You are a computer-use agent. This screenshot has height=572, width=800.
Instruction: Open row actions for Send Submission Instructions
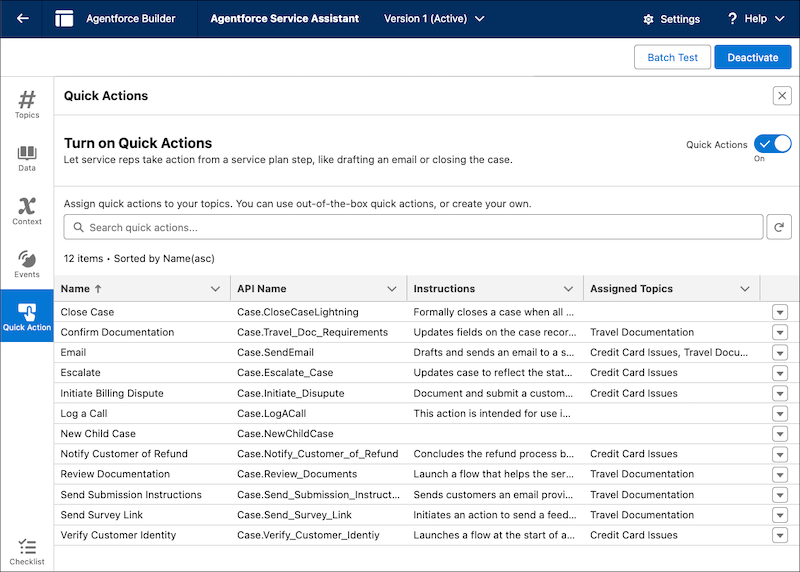pyautogui.click(x=780, y=494)
